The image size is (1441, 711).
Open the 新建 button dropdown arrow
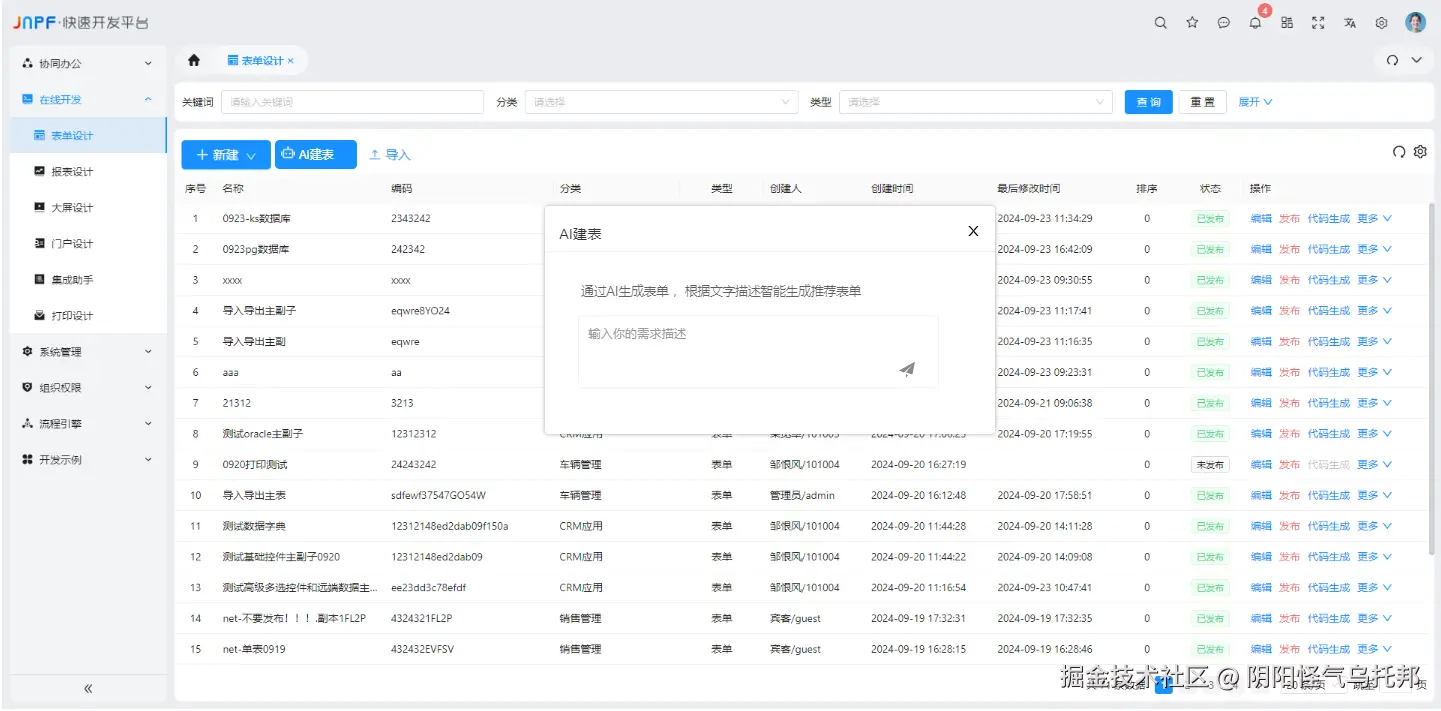pos(250,154)
